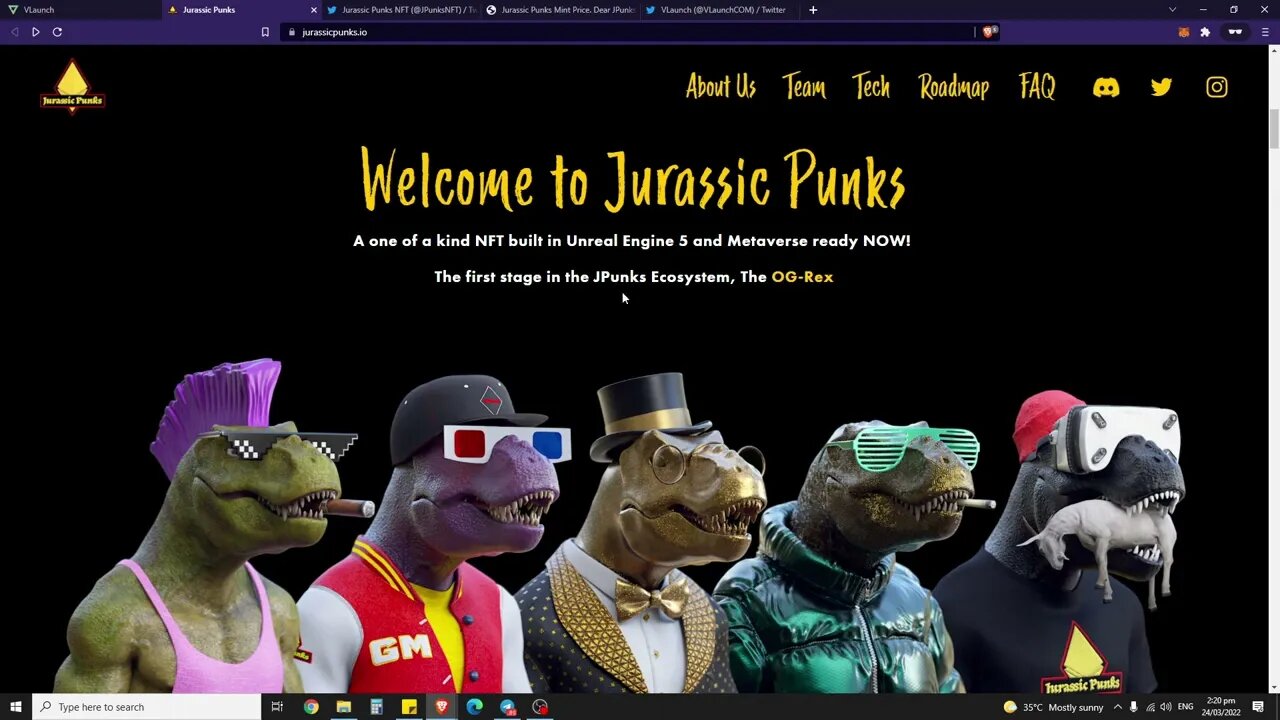Click the microphone tray icon

pyautogui.click(x=1133, y=707)
